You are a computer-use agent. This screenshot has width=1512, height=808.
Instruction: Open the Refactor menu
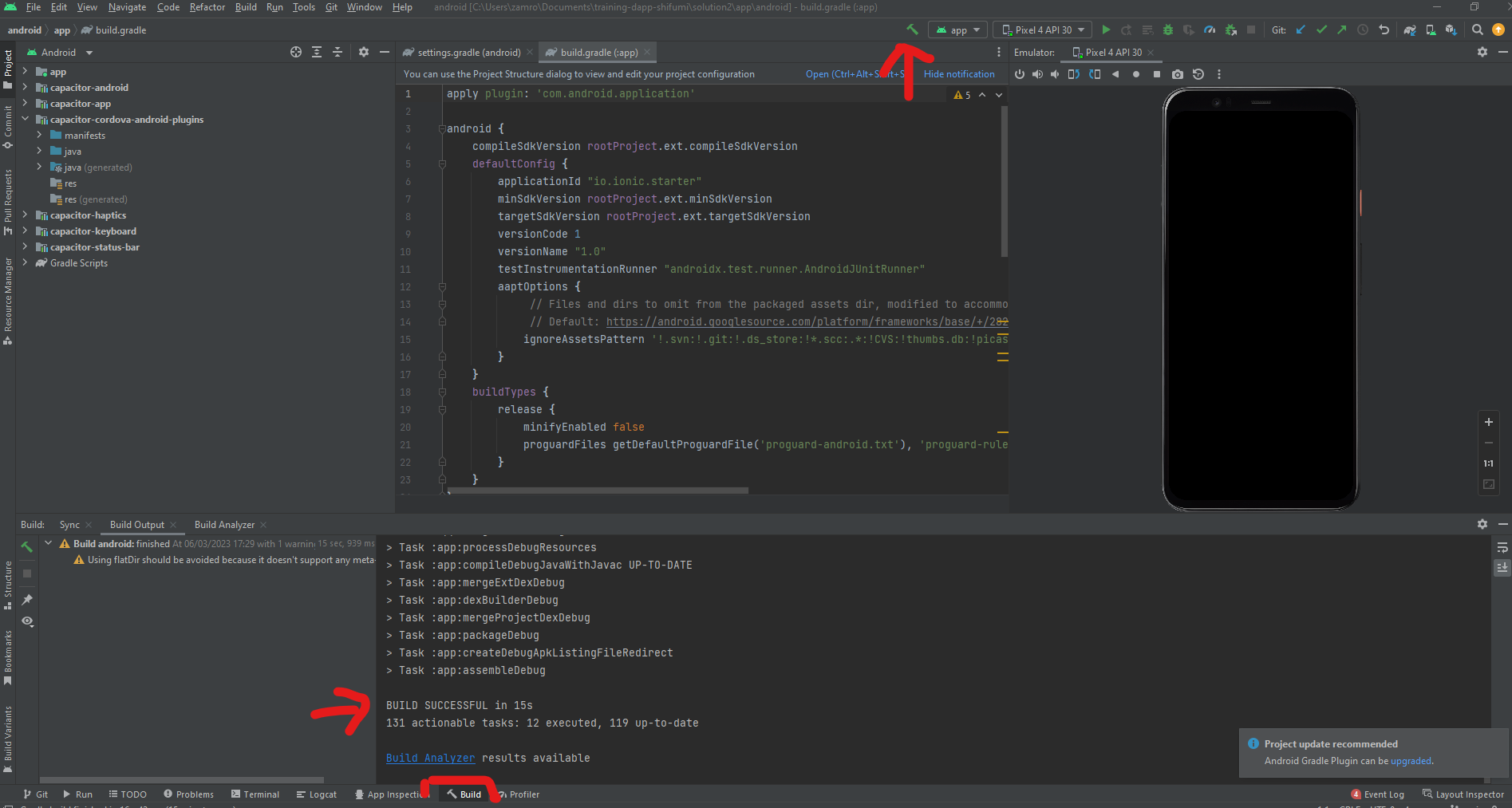(207, 7)
